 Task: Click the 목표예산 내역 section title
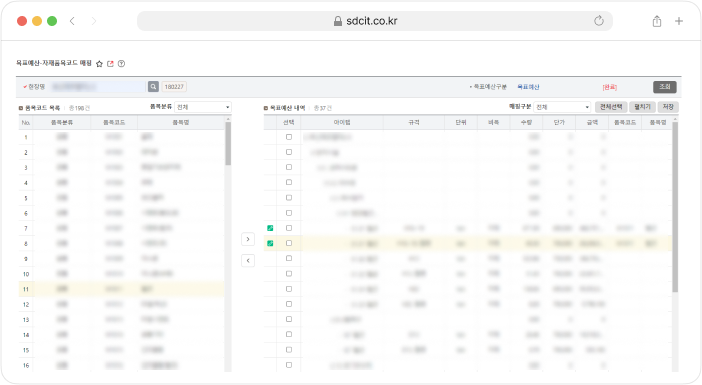(x=287, y=108)
